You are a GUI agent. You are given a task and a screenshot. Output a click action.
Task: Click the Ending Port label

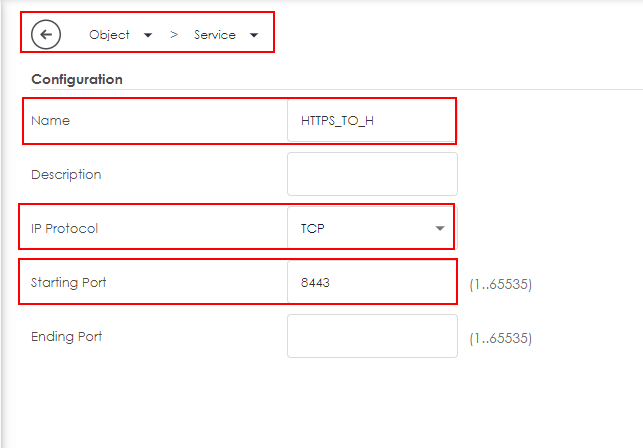67,336
